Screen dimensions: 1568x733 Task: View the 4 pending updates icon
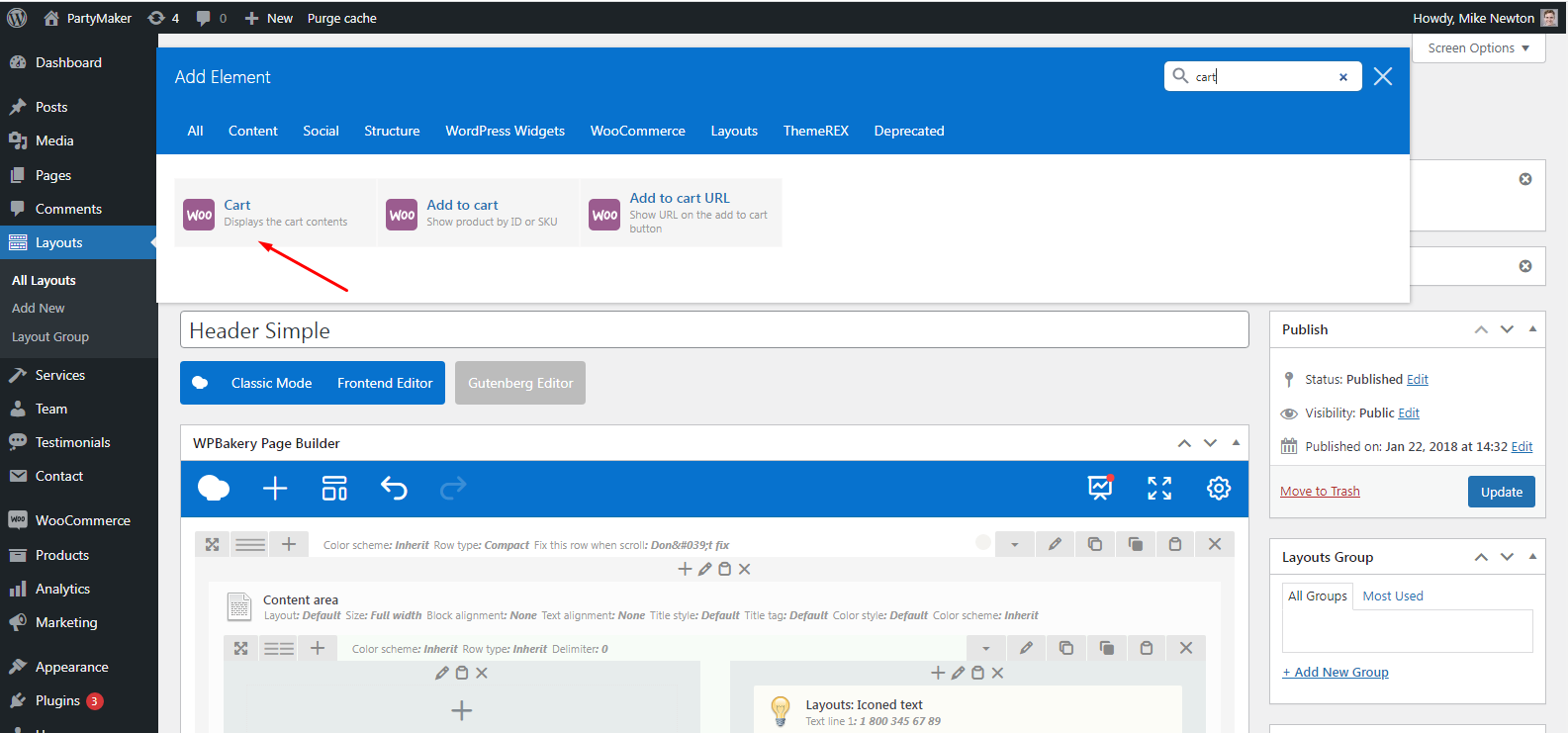[163, 18]
